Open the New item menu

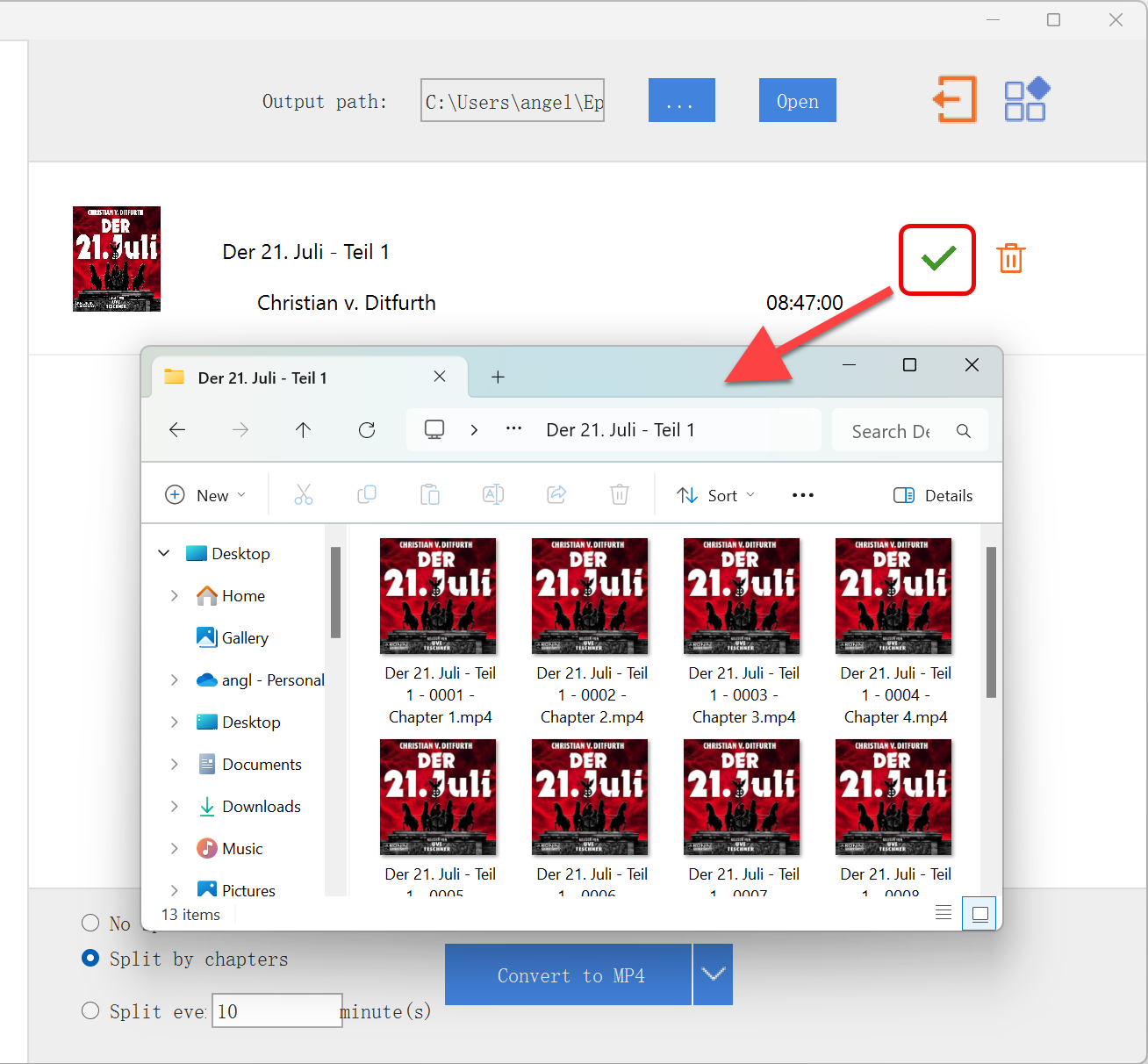205,495
